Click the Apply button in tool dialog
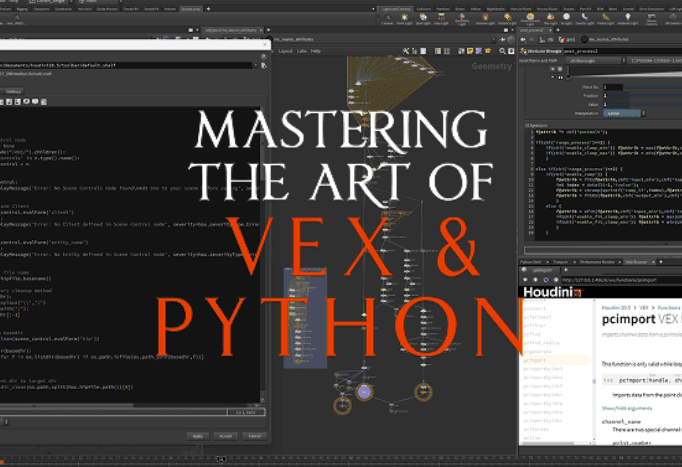This screenshot has width=682, height=467. [x=197, y=436]
